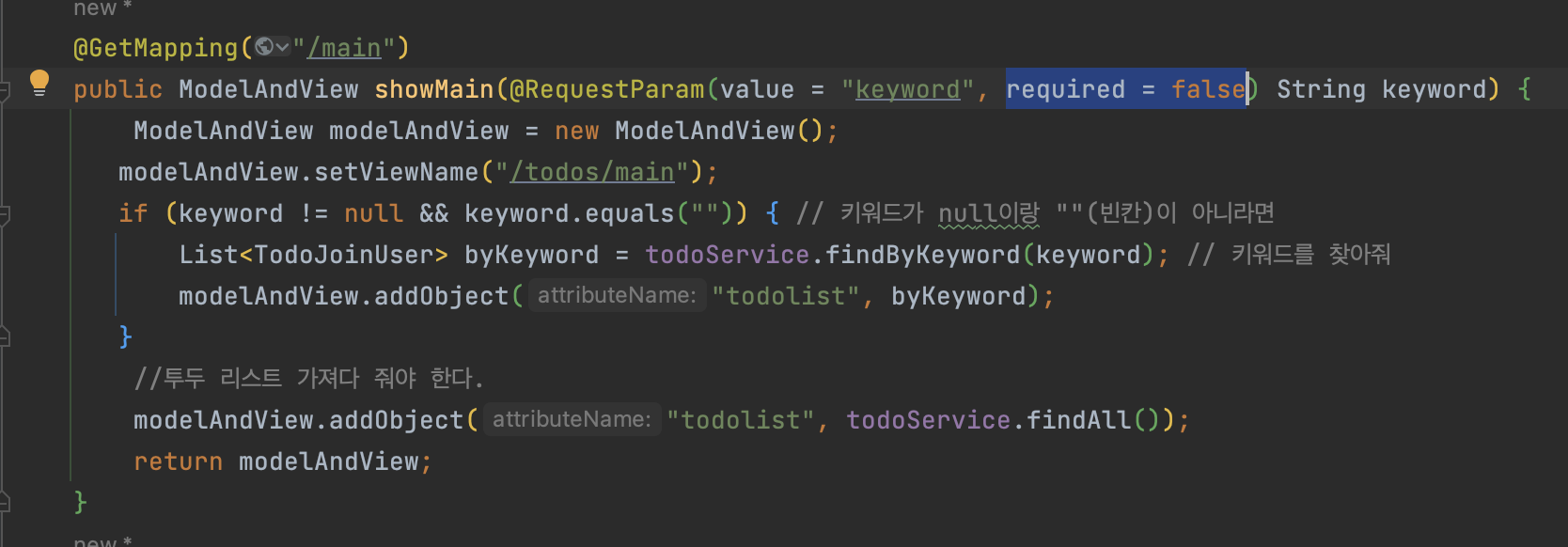Click the findByKeyword method call
1568x547 pixels.
point(923,255)
